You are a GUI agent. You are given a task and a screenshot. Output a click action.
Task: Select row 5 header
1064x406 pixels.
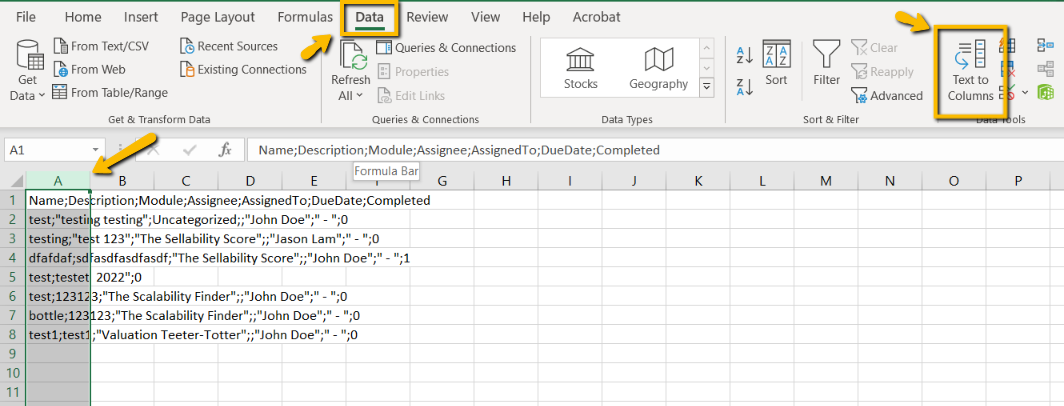13,277
